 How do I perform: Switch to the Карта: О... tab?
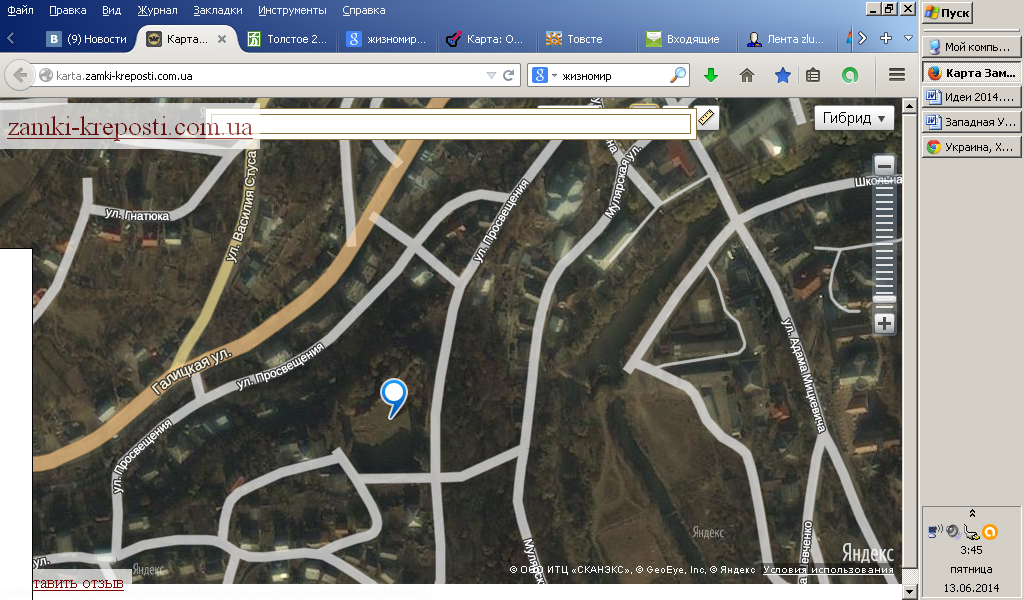coord(485,39)
